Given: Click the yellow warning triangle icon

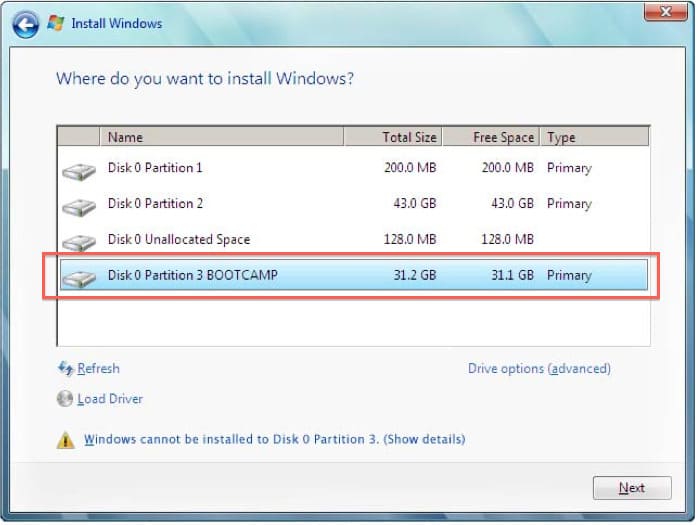Looking at the screenshot, I should coord(66,440).
